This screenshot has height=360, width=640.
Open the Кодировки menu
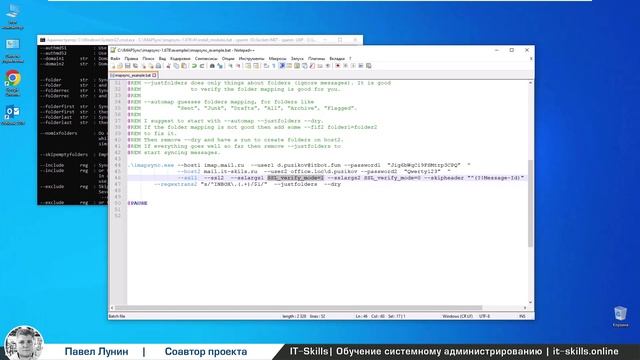point(180,59)
